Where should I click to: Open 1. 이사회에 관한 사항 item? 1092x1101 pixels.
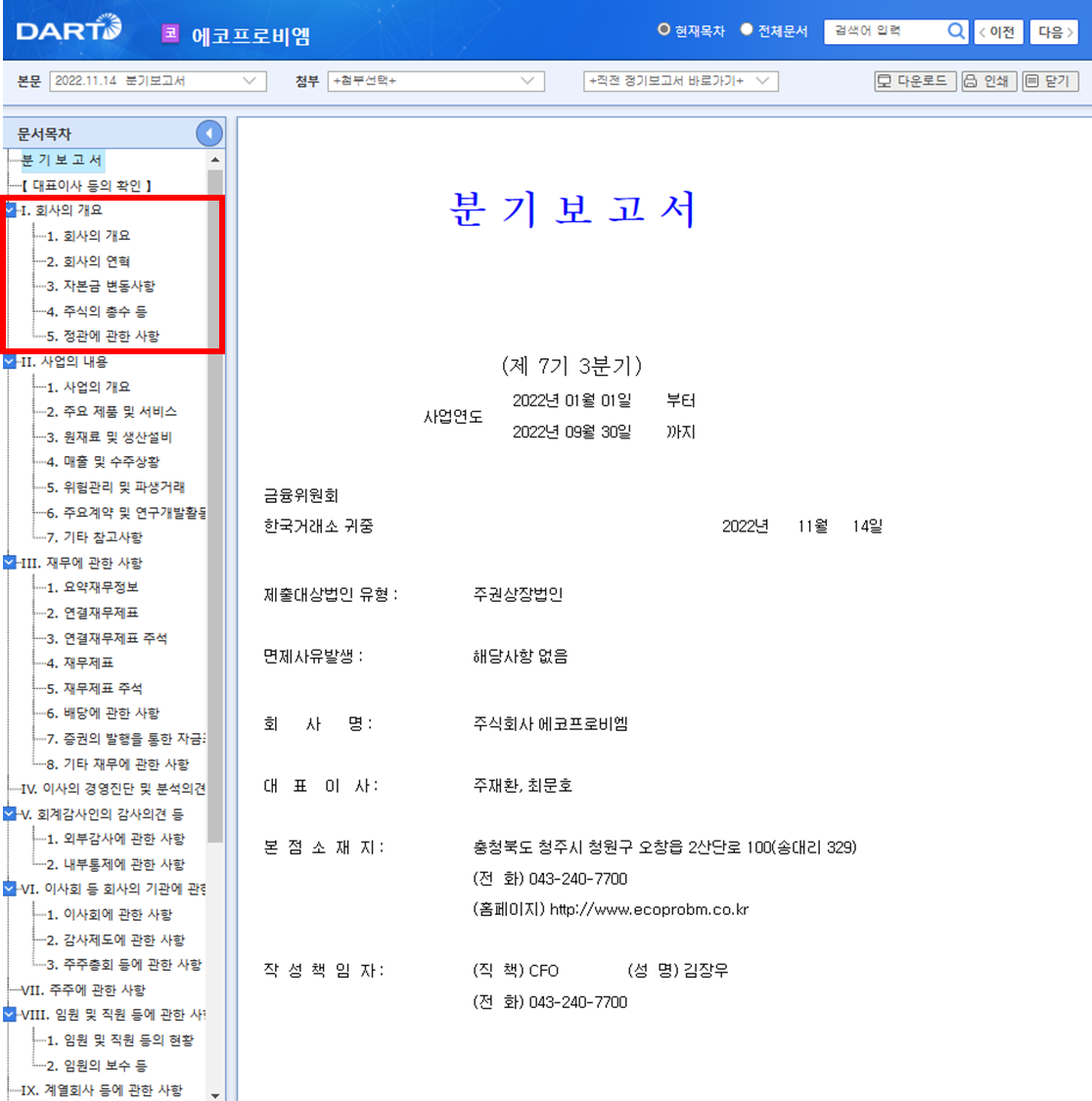pos(109,914)
